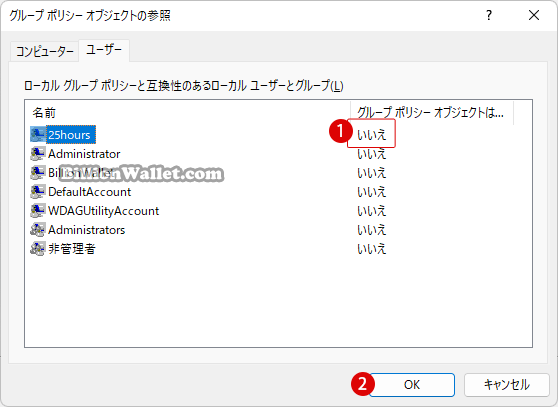Screen dimensions: 558x407
Task: Click the 25hours user account icon
Action: coord(38,134)
